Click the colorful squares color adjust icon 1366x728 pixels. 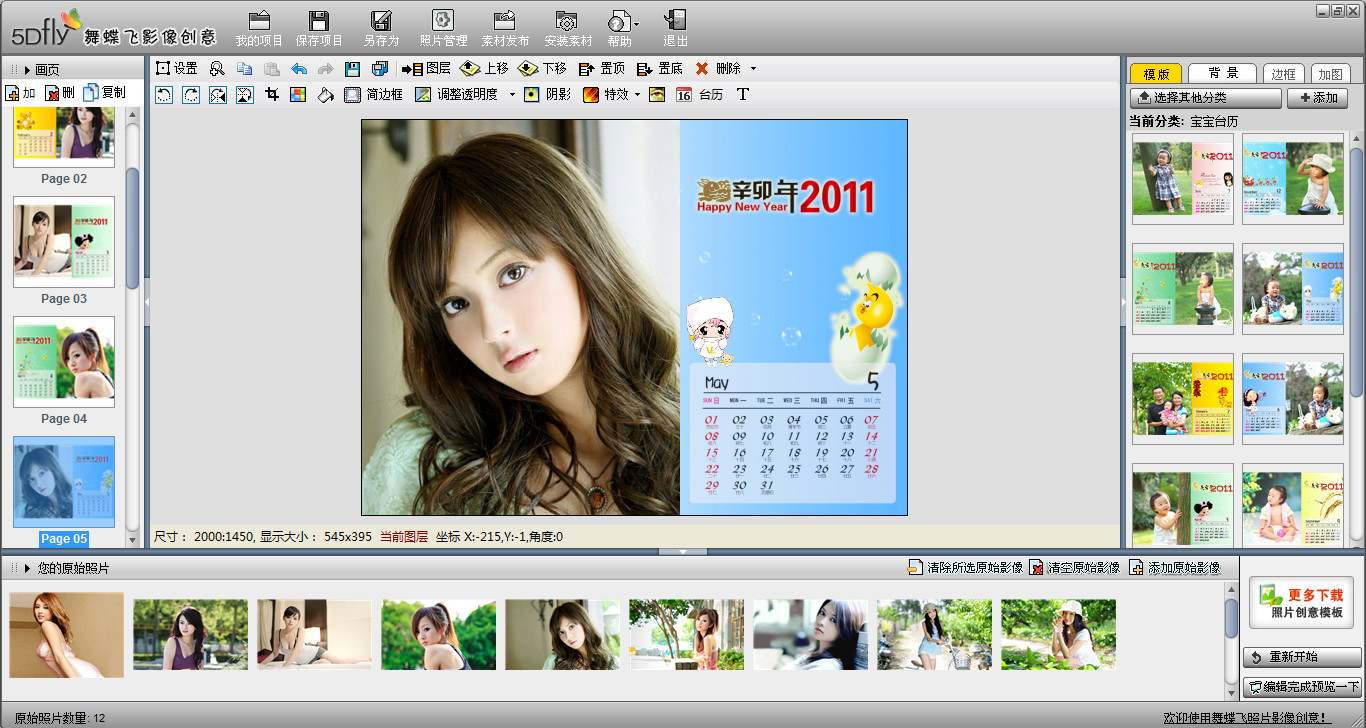[297, 95]
